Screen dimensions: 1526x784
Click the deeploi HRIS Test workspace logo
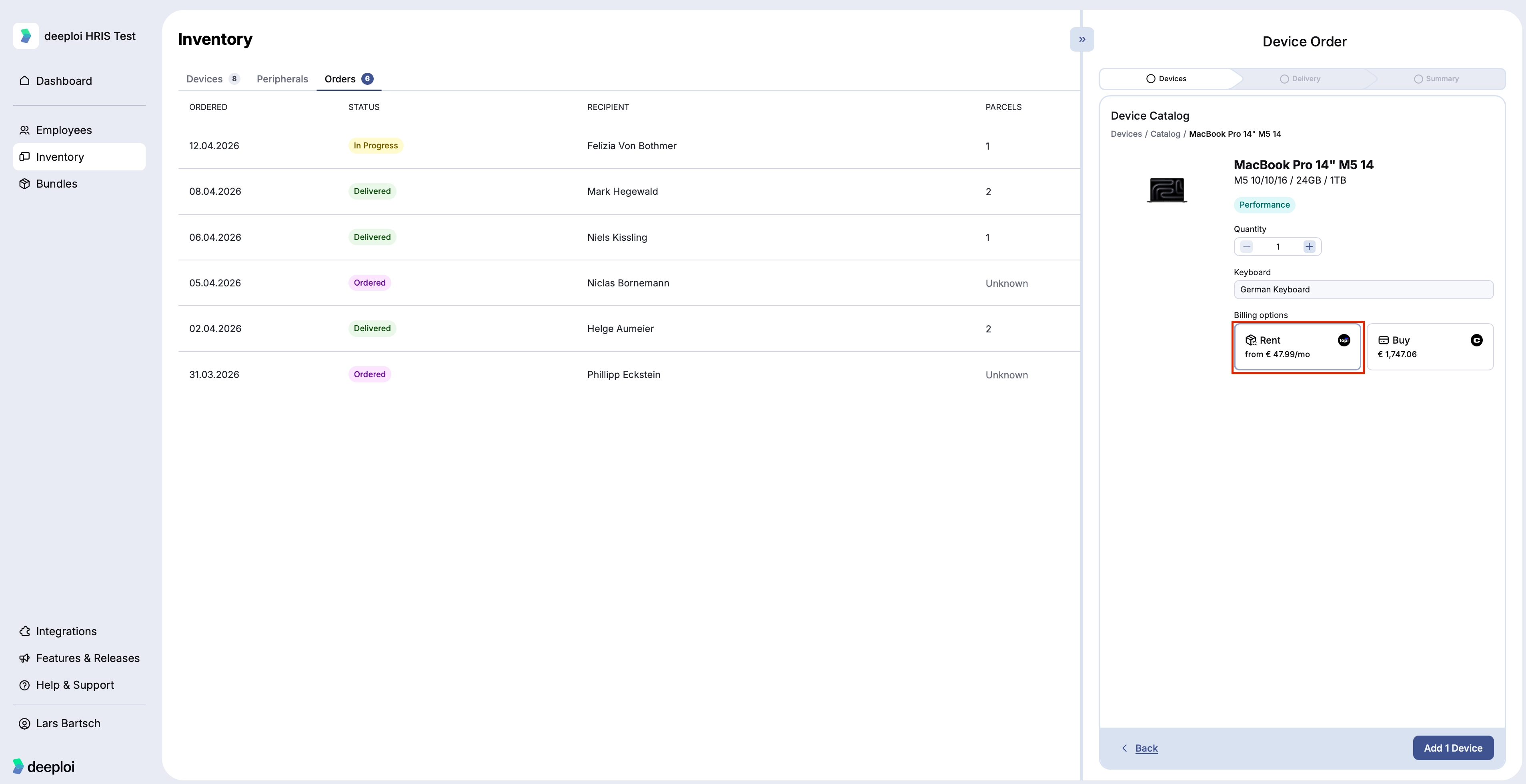(26, 36)
